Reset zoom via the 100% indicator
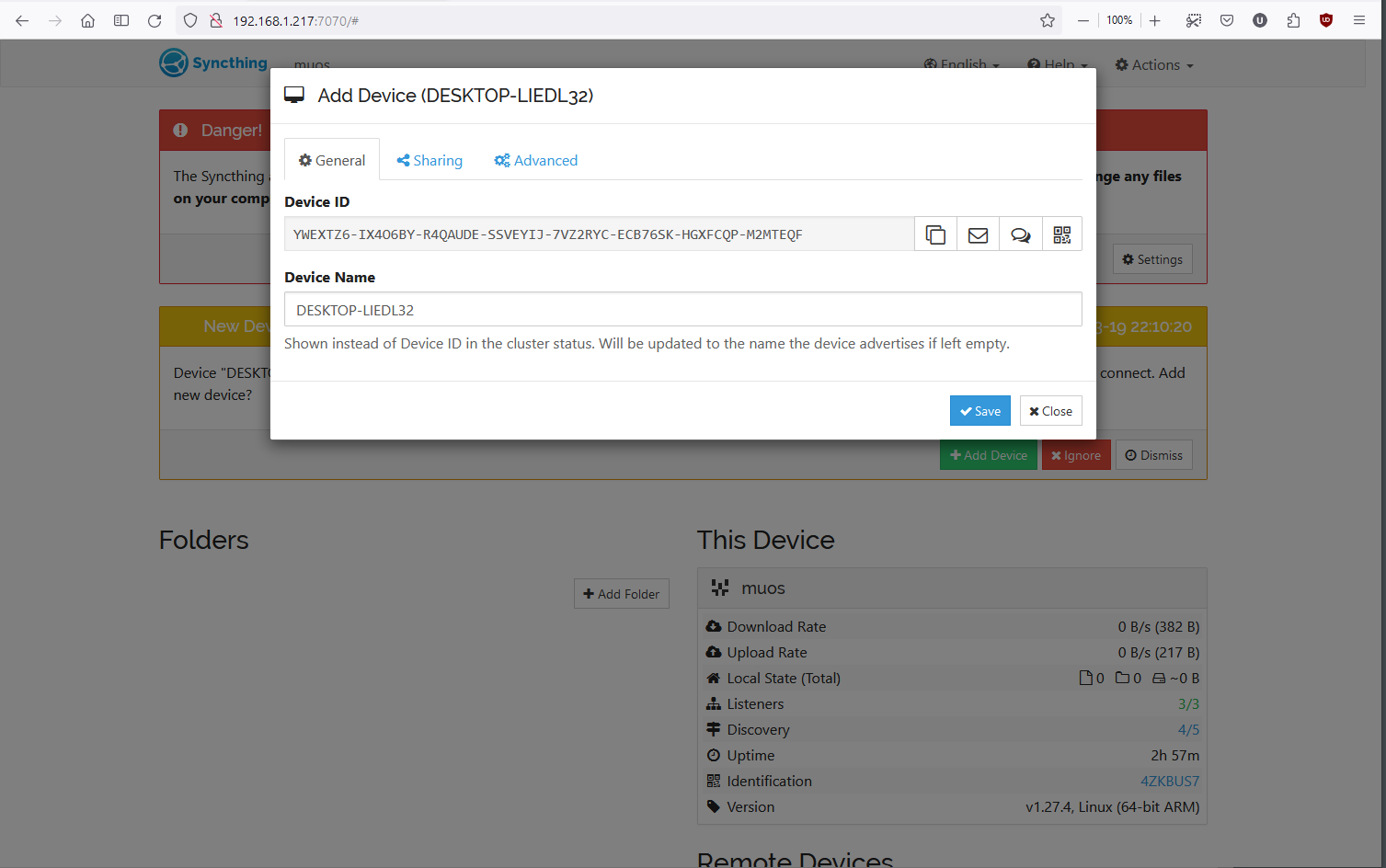 1119,20
